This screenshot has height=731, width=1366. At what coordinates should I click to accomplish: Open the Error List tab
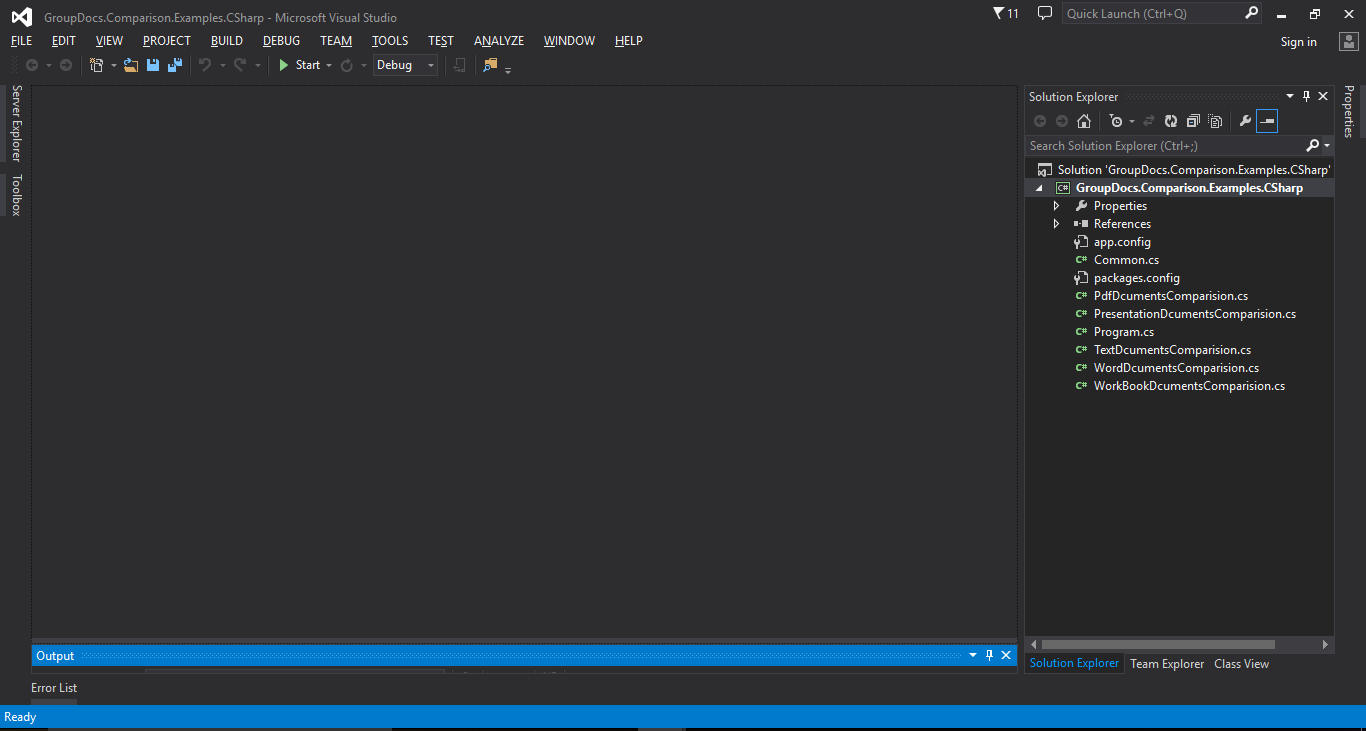click(54, 688)
